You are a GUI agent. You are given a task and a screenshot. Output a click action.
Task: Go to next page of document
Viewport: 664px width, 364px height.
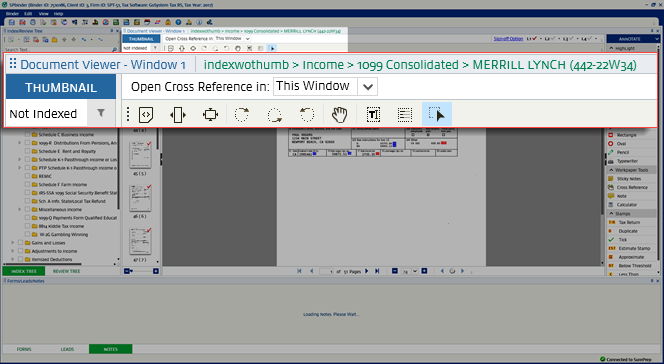[x=367, y=271]
